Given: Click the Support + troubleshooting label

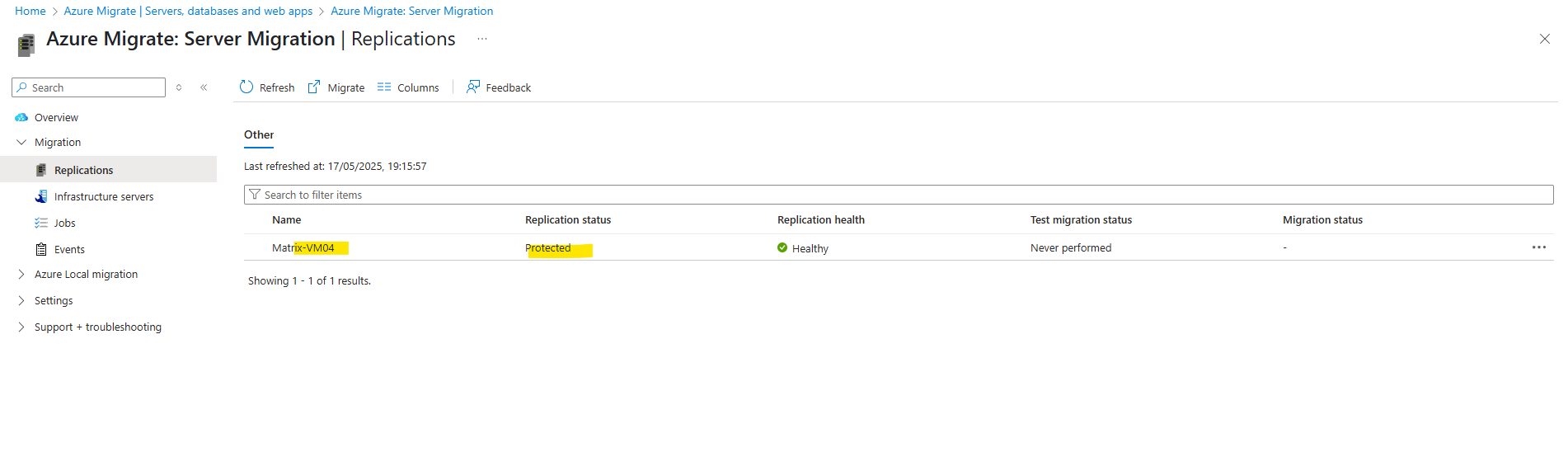Looking at the screenshot, I should pyautogui.click(x=98, y=327).
